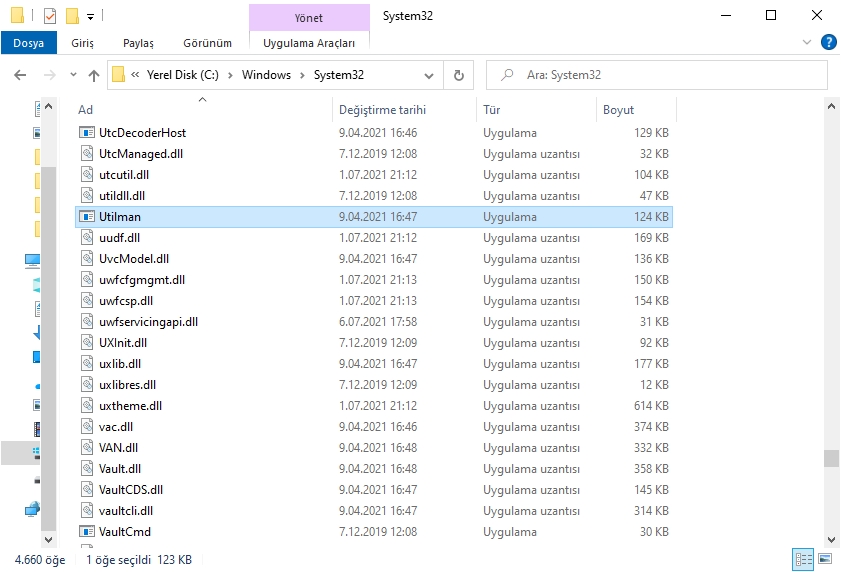The width and height of the screenshot is (841, 572).
Task: Select the utcutil.dll file icon
Action: 87,174
